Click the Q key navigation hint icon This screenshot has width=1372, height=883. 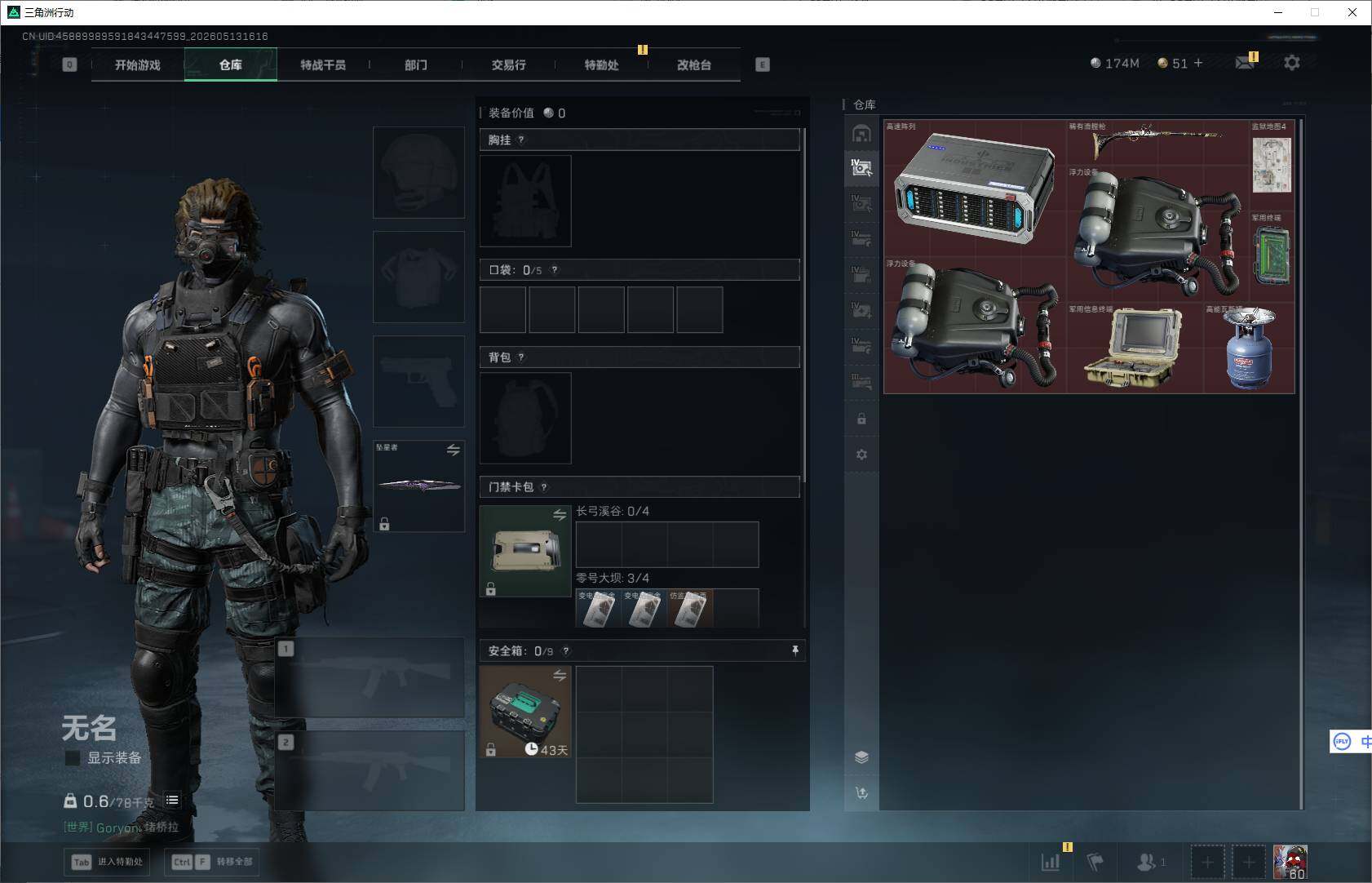(x=69, y=64)
